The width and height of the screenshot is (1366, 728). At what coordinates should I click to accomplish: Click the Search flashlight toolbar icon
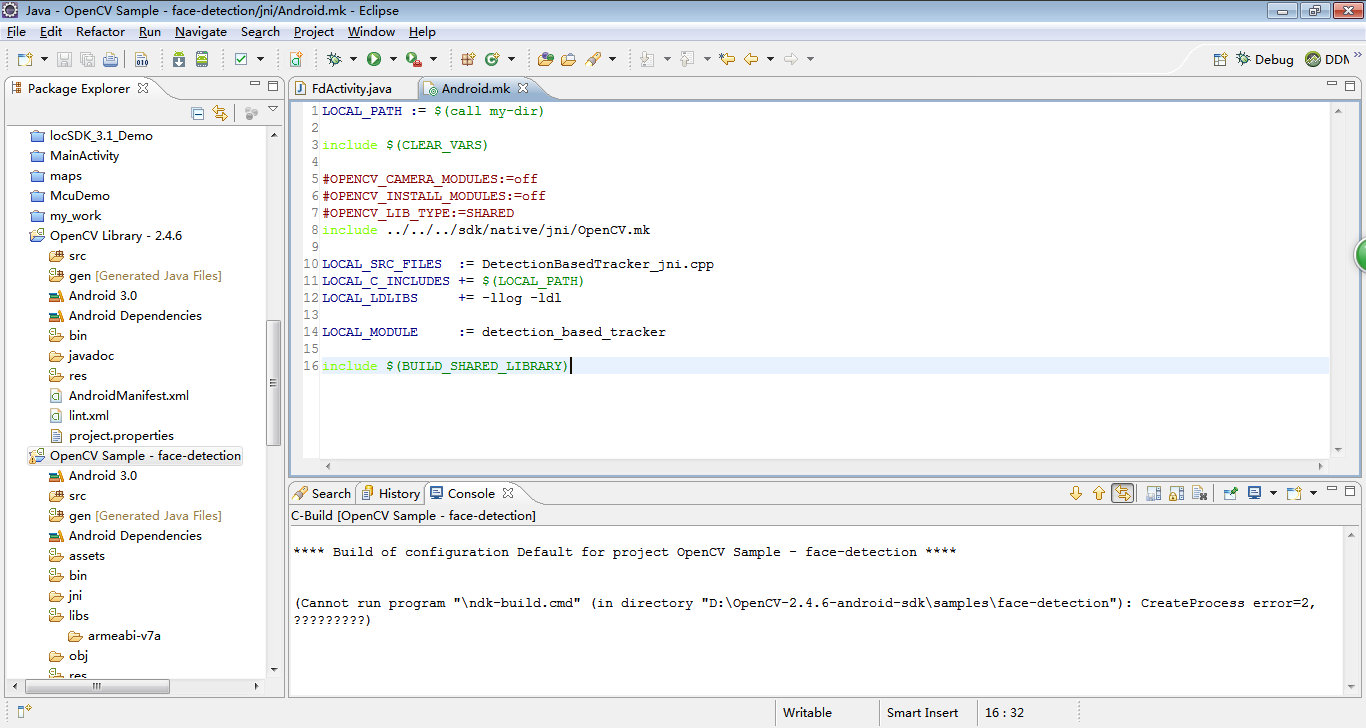(593, 59)
